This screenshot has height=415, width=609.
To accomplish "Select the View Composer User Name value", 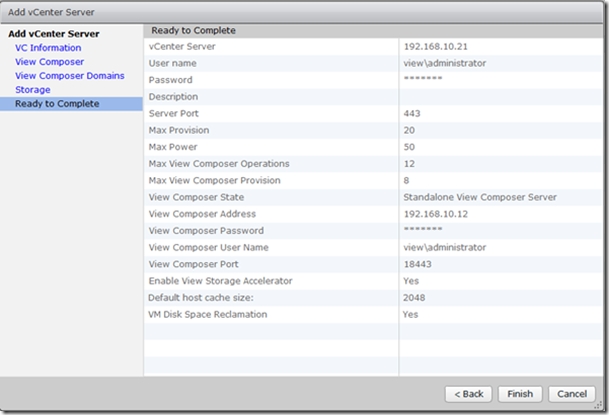I will click(x=445, y=247).
